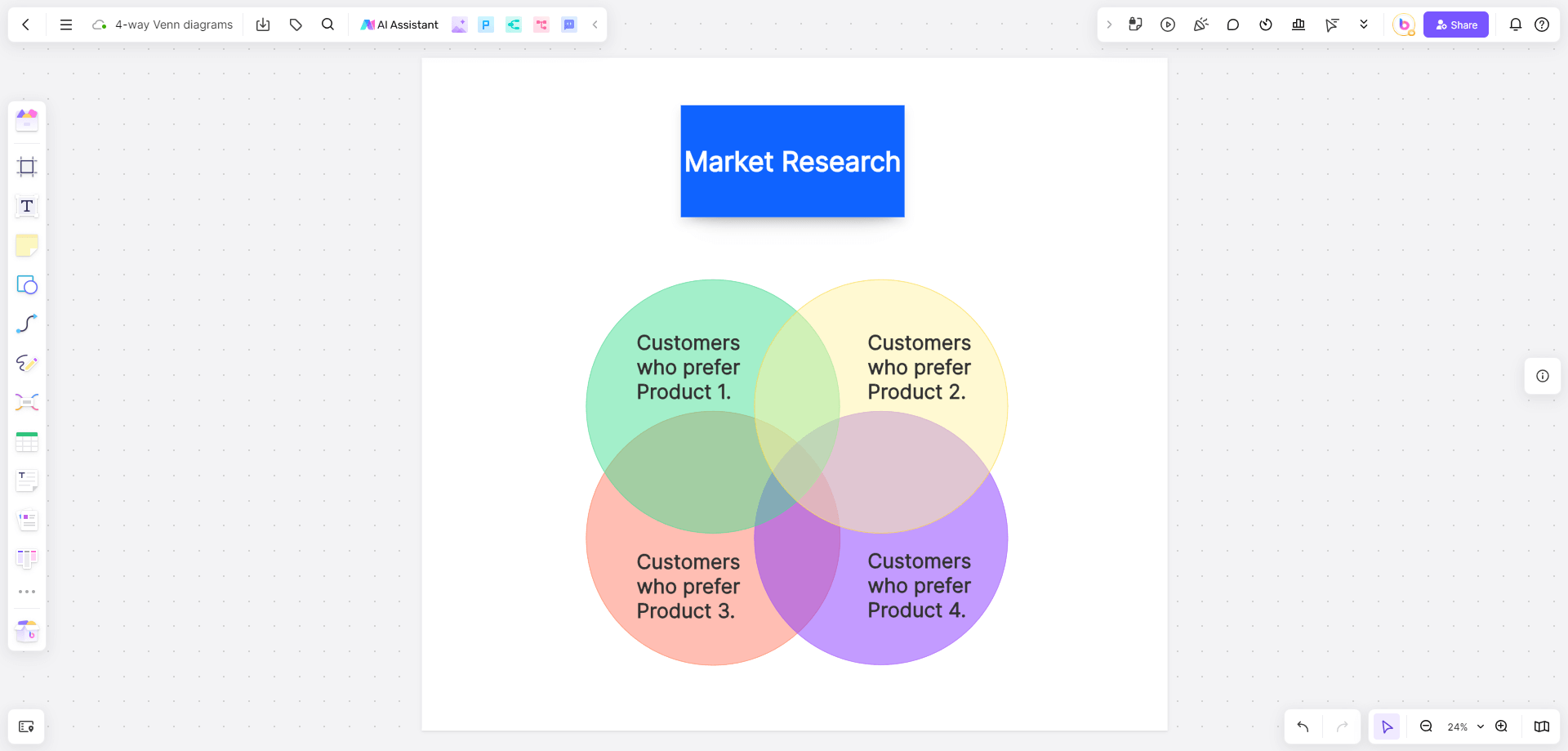
Task: Click the 24% zoom value
Action: tap(1458, 727)
